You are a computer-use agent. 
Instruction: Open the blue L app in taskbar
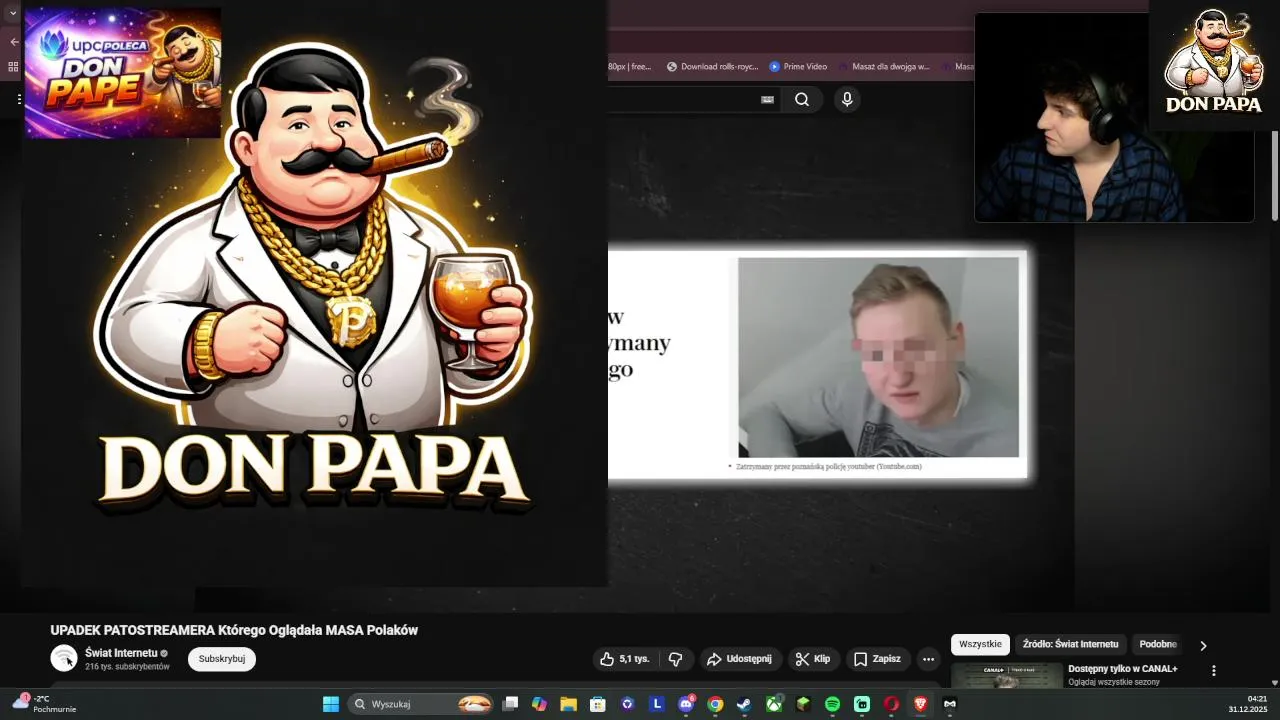(657, 704)
